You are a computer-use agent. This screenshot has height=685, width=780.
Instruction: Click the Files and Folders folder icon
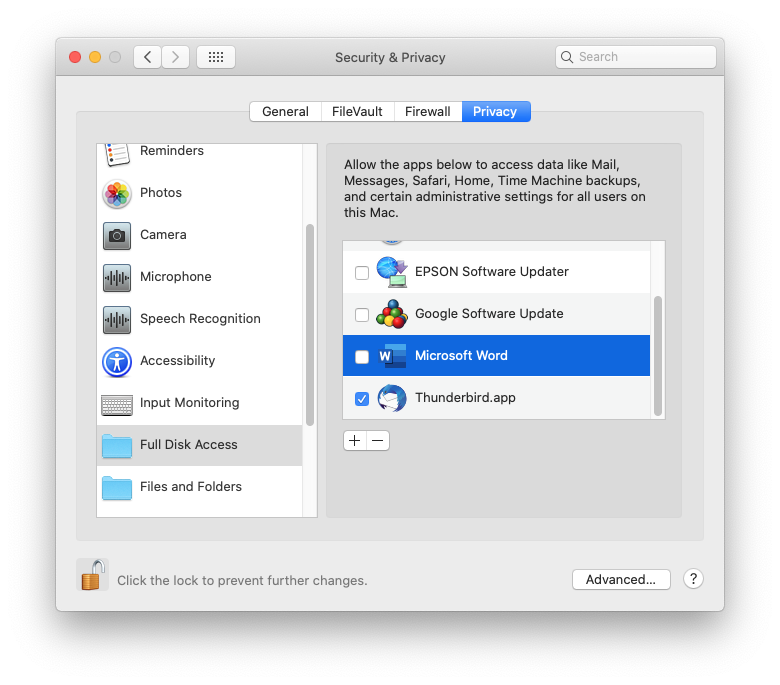click(x=117, y=488)
